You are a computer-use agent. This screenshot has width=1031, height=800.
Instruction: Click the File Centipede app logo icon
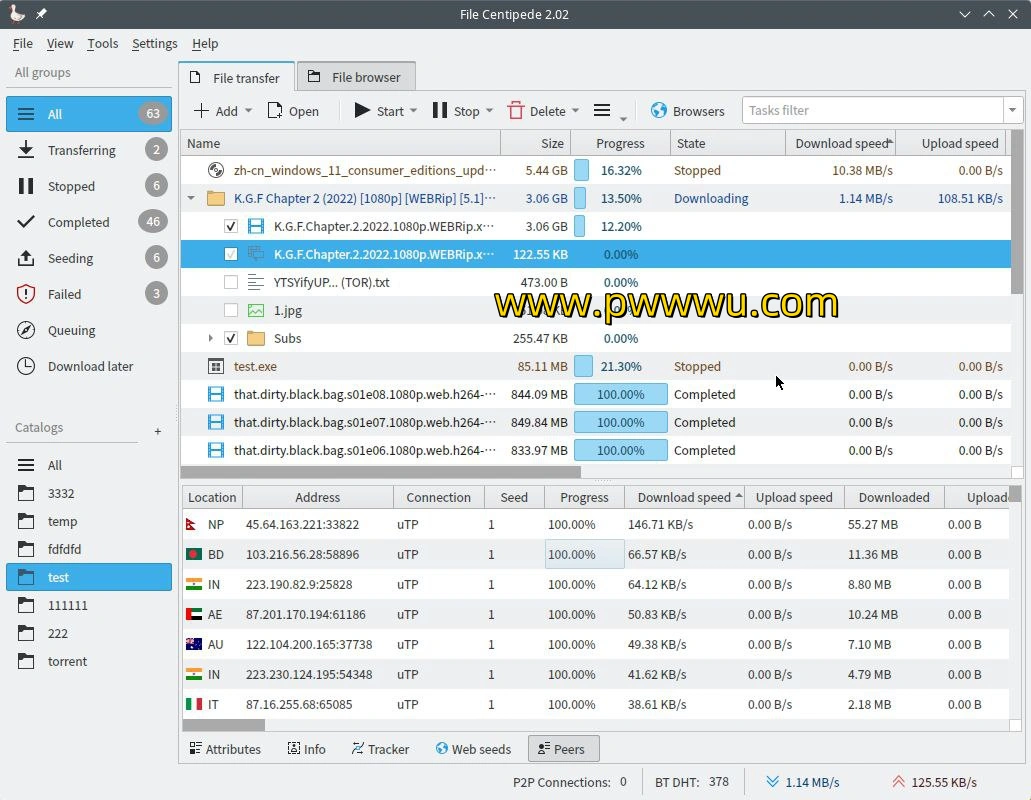(x=17, y=13)
